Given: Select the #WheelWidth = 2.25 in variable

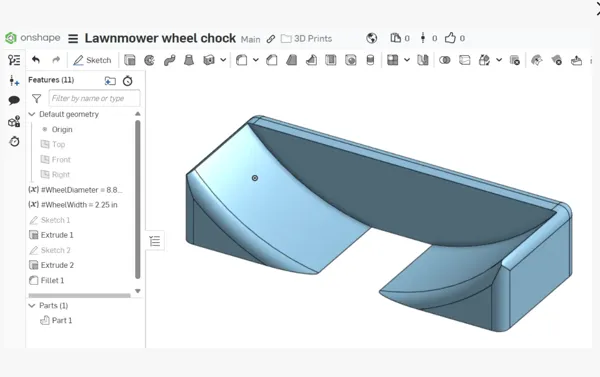Looking at the screenshot, I should point(73,205).
